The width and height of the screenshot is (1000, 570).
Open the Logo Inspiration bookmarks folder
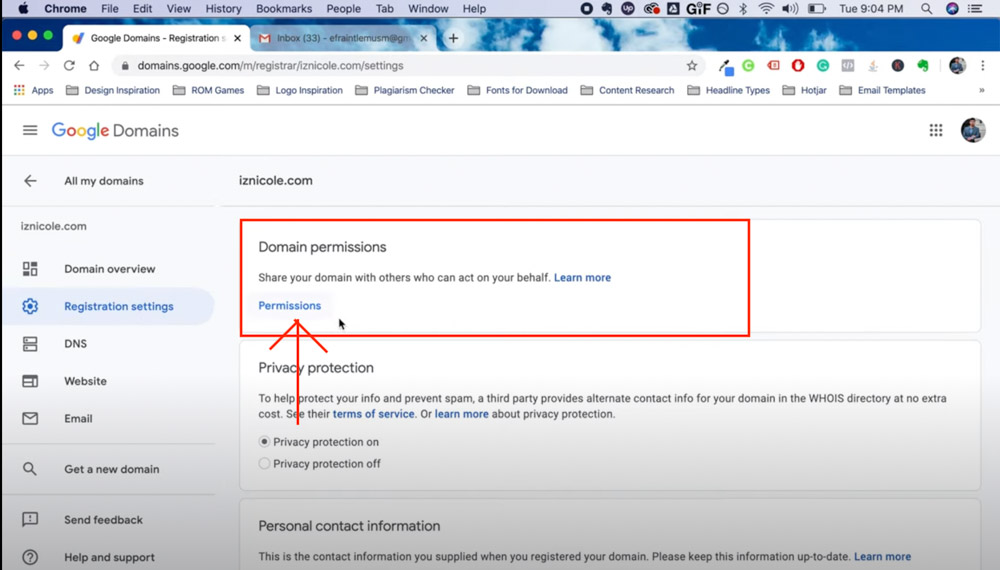300,91
